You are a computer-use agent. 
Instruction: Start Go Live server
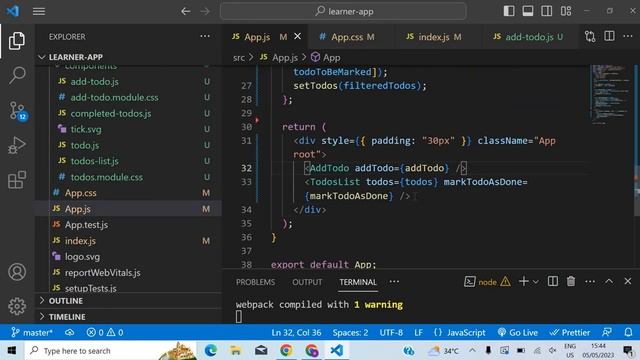518,333
